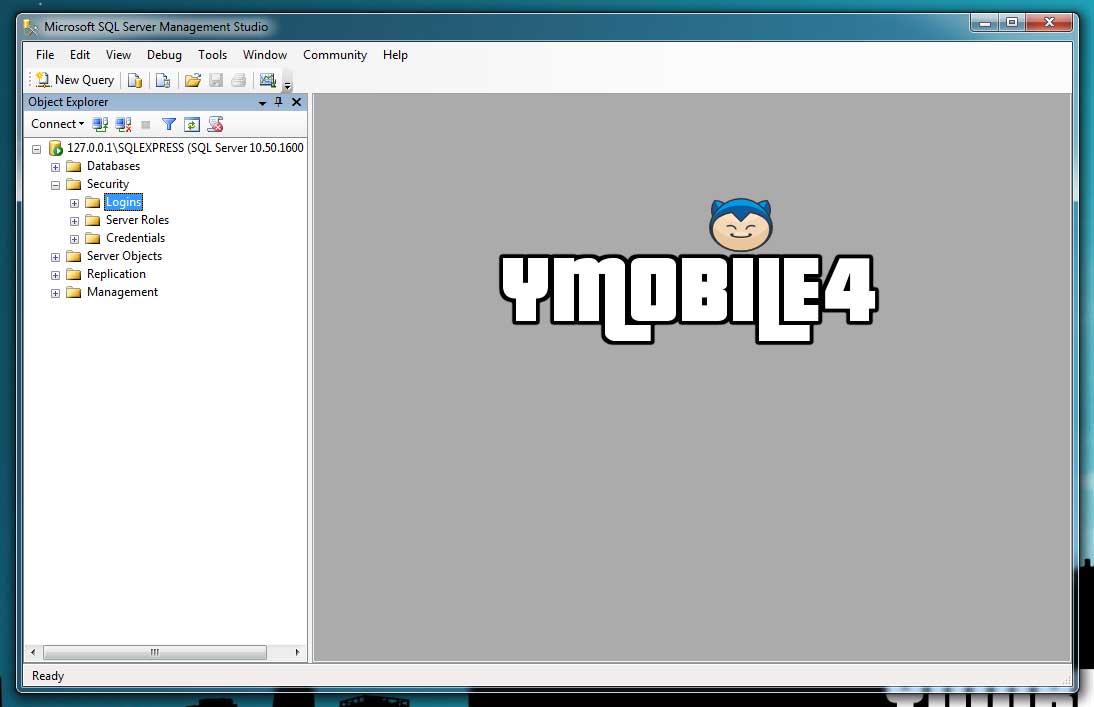The height and width of the screenshot is (707, 1094).
Task: Click Database Engine Query icon
Action: 135,80
